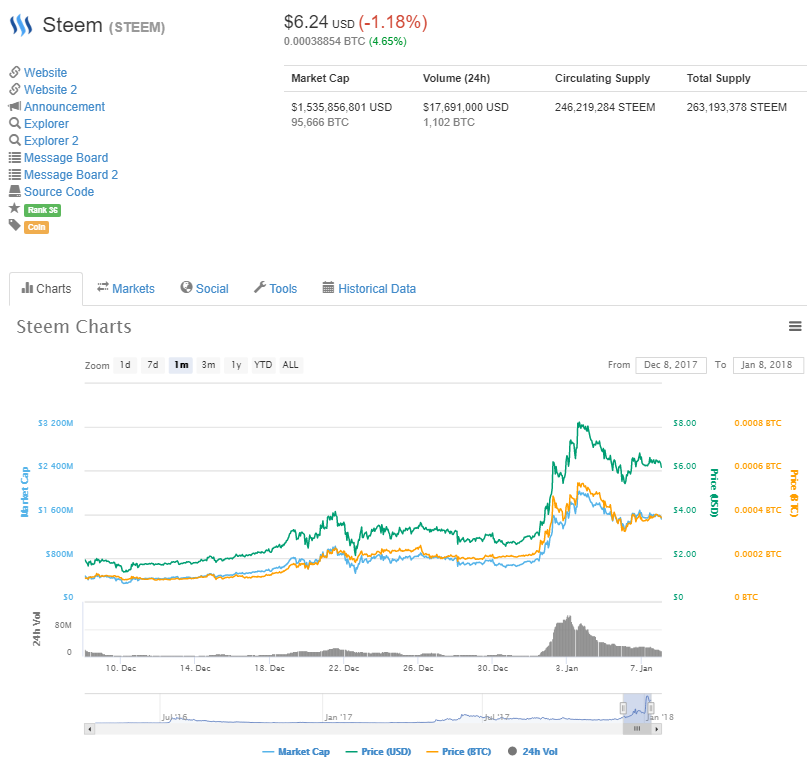The width and height of the screenshot is (807, 761).
Task: Click the To date field
Action: coord(768,365)
